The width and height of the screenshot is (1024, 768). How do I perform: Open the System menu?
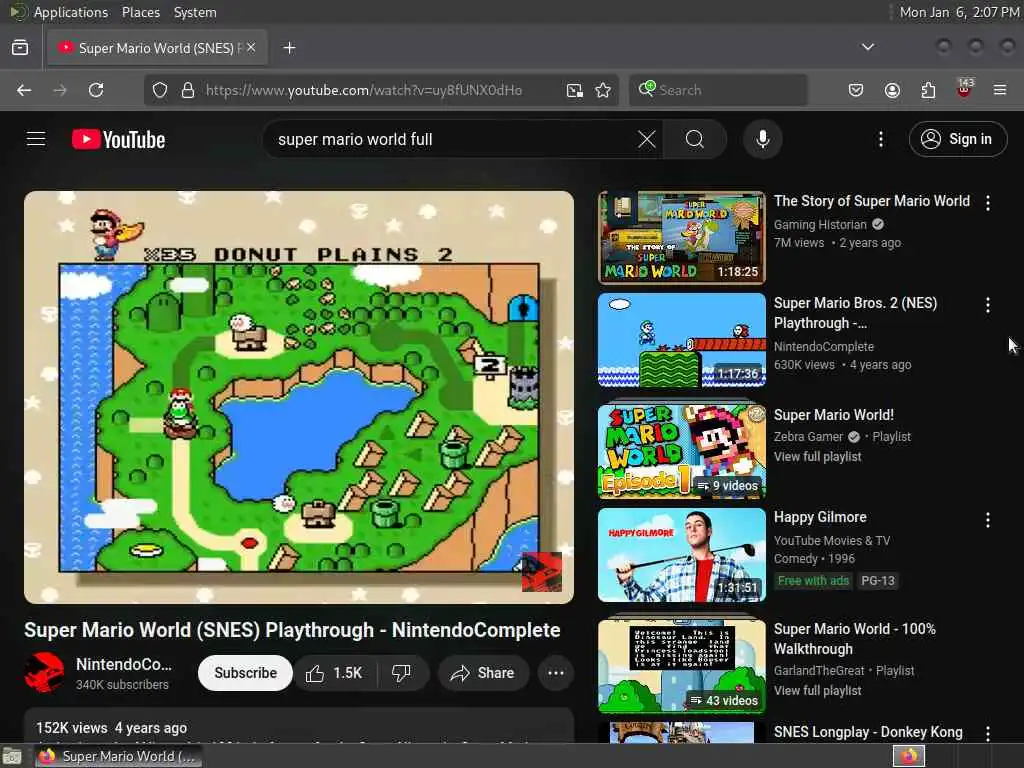coord(195,12)
